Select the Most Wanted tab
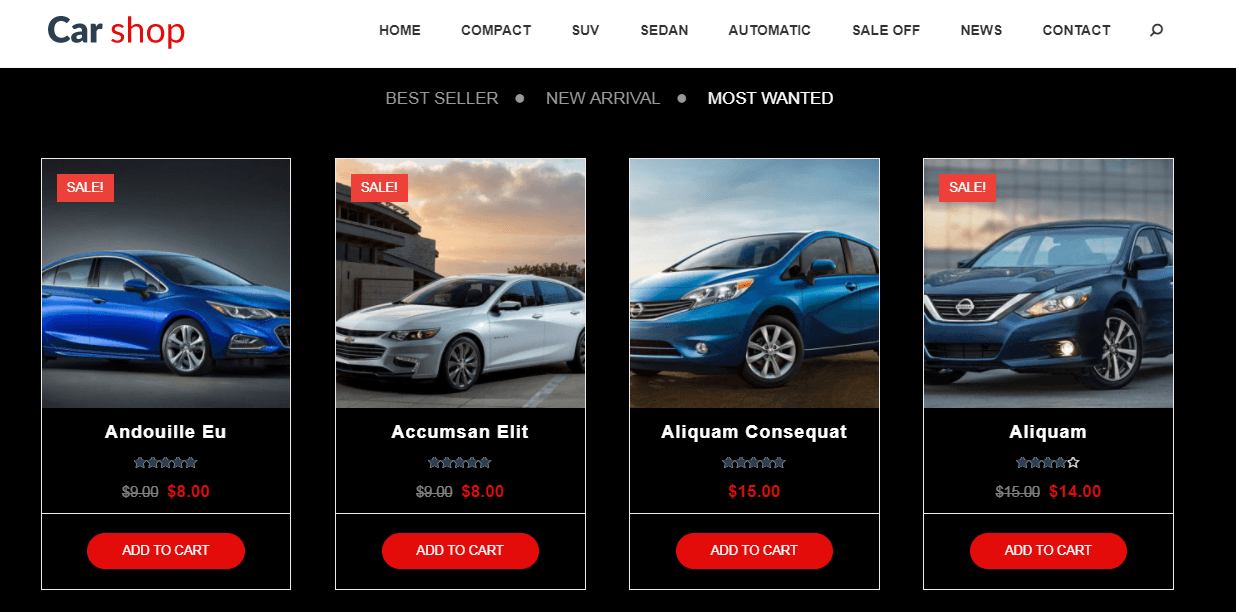The image size is (1236, 612). (770, 98)
